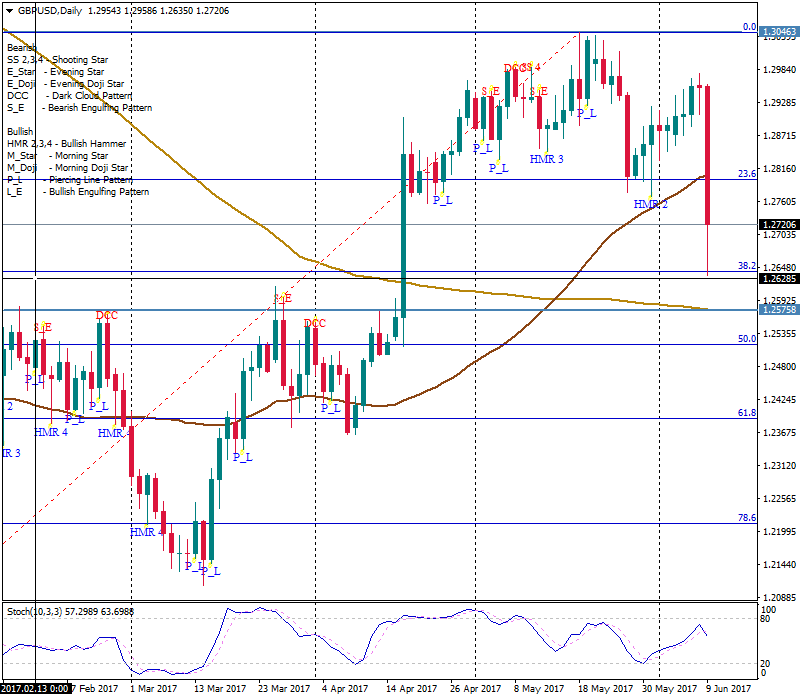The height and width of the screenshot is (700, 800).
Task: Select the 13 Mar 2017 time axis label
Action: pyautogui.click(x=220, y=688)
